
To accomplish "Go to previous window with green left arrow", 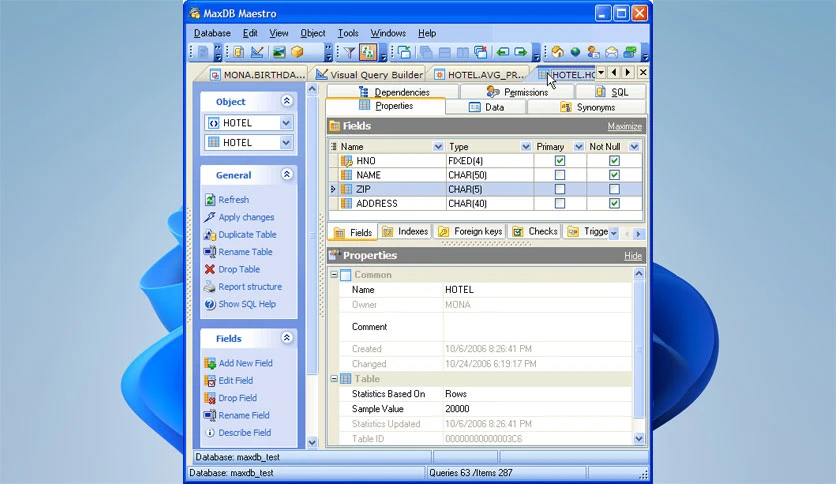I will [502, 52].
